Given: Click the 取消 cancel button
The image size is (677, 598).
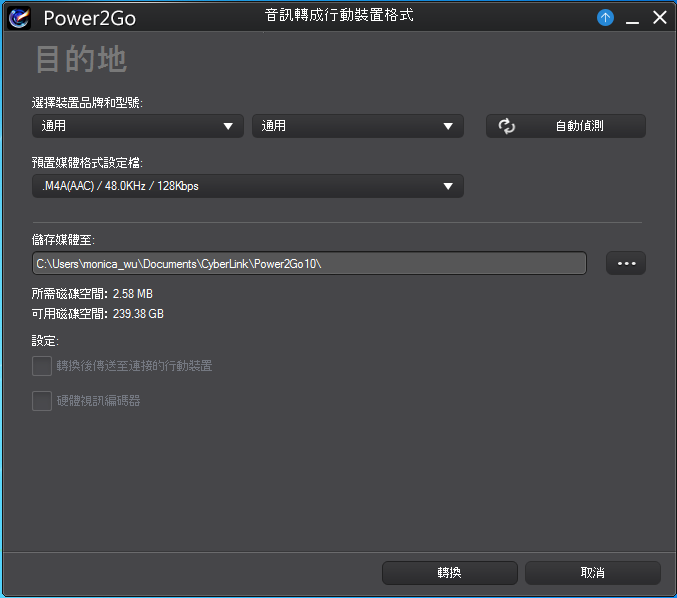Looking at the screenshot, I should tap(592, 573).
